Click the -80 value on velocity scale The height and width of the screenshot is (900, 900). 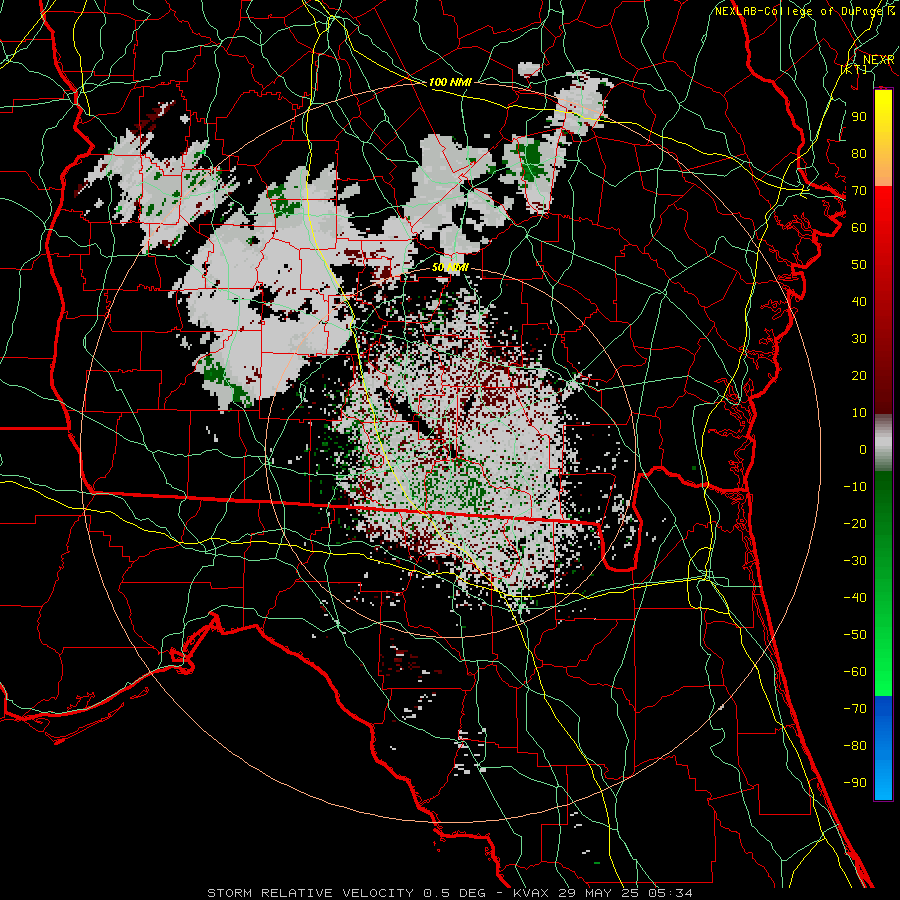tap(855, 746)
